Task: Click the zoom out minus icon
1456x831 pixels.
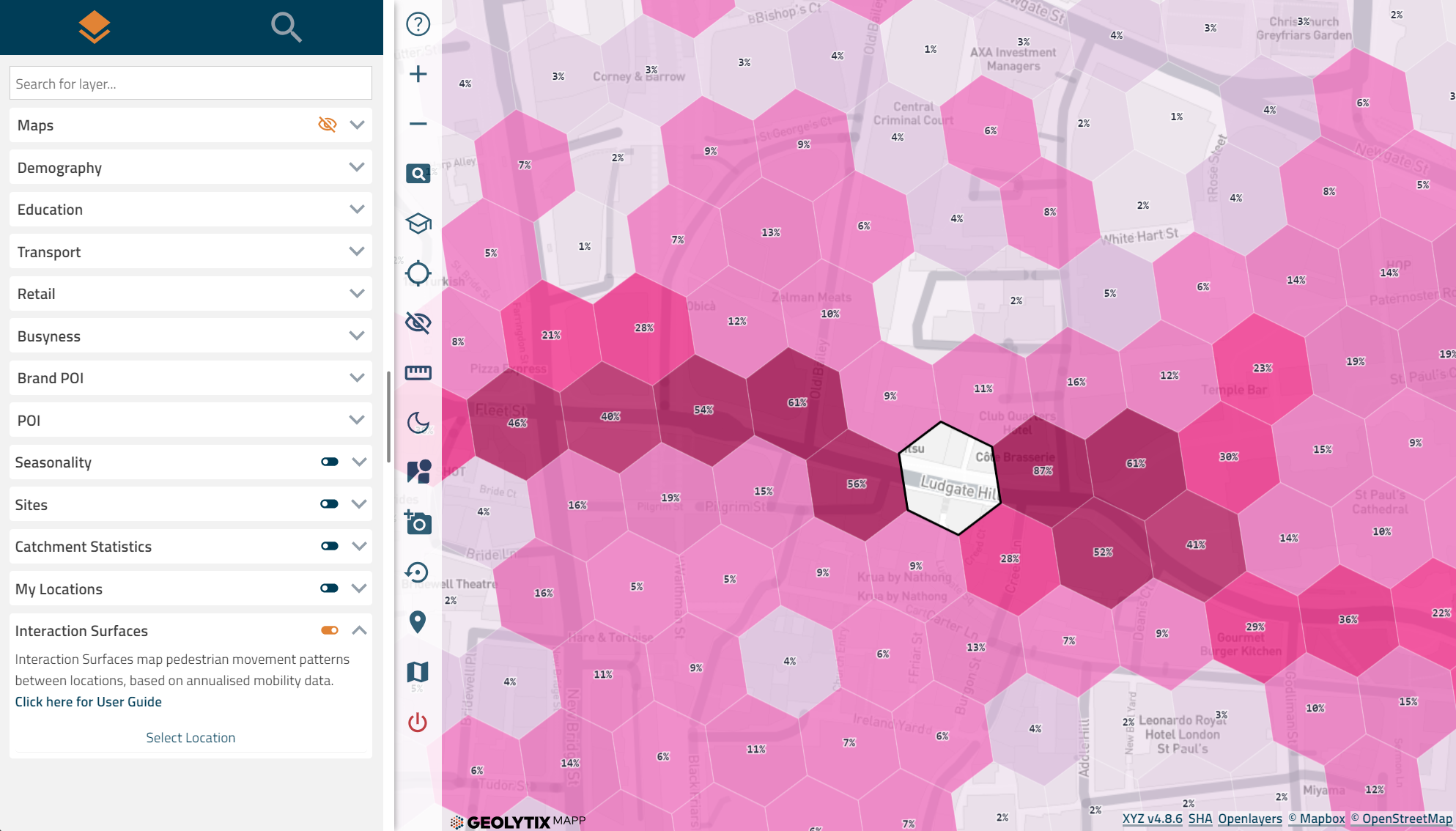Action: (418, 124)
